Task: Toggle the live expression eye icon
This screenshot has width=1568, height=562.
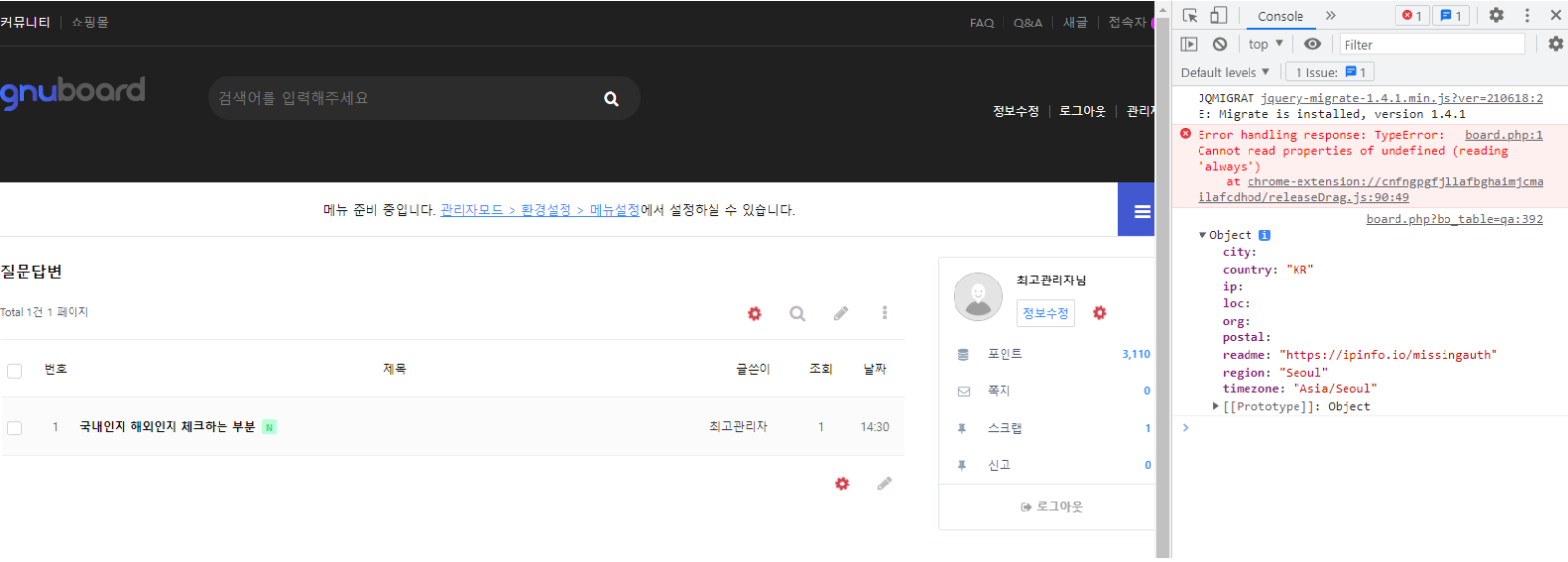Action: point(1312,44)
